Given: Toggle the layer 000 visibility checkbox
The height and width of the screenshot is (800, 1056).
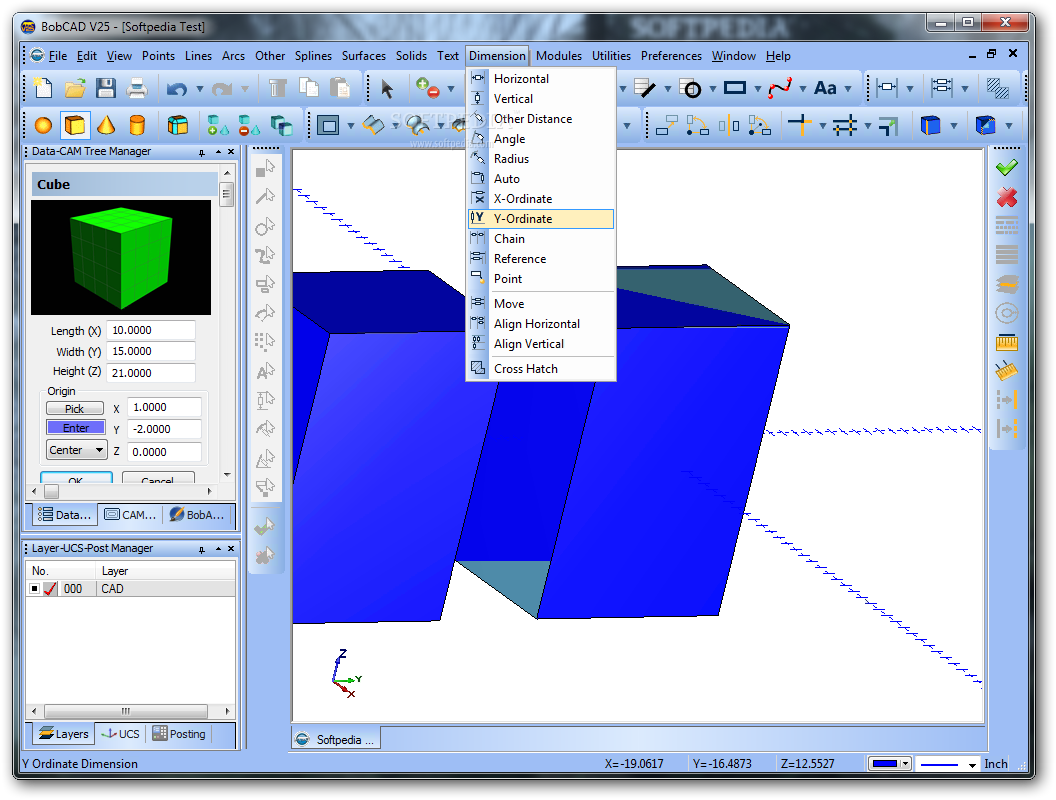Looking at the screenshot, I should pos(34,589).
